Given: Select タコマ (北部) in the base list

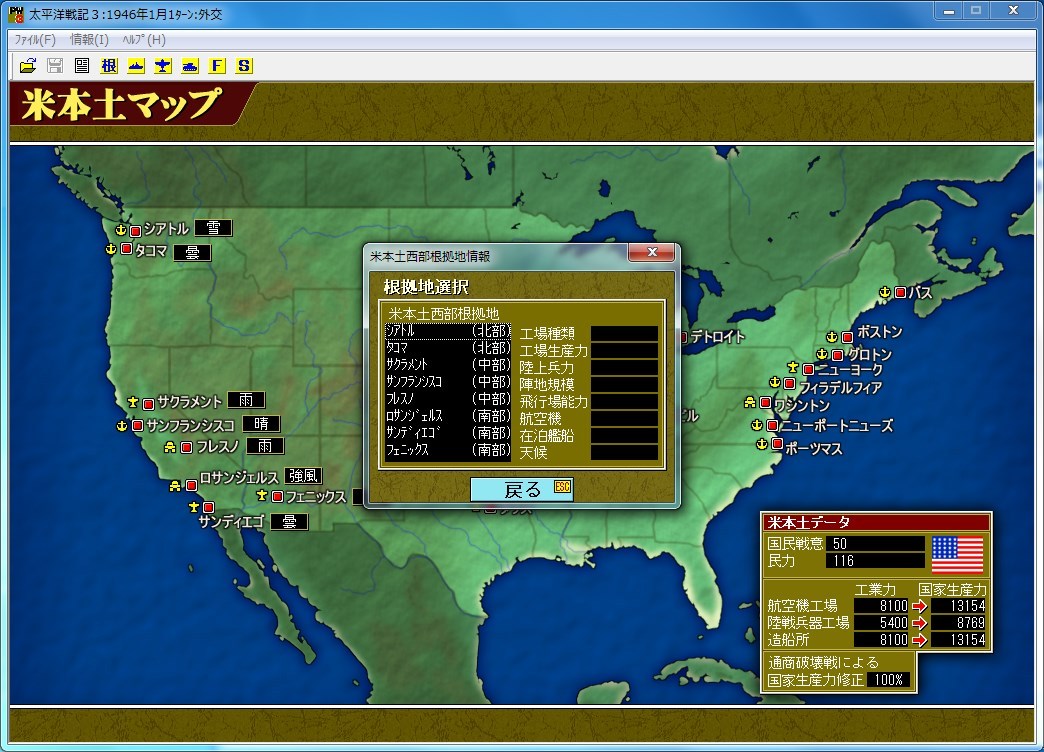Looking at the screenshot, I should point(448,348).
